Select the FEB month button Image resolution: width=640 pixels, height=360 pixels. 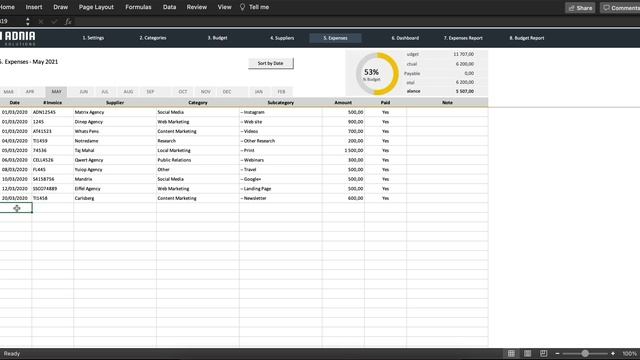click(x=281, y=92)
